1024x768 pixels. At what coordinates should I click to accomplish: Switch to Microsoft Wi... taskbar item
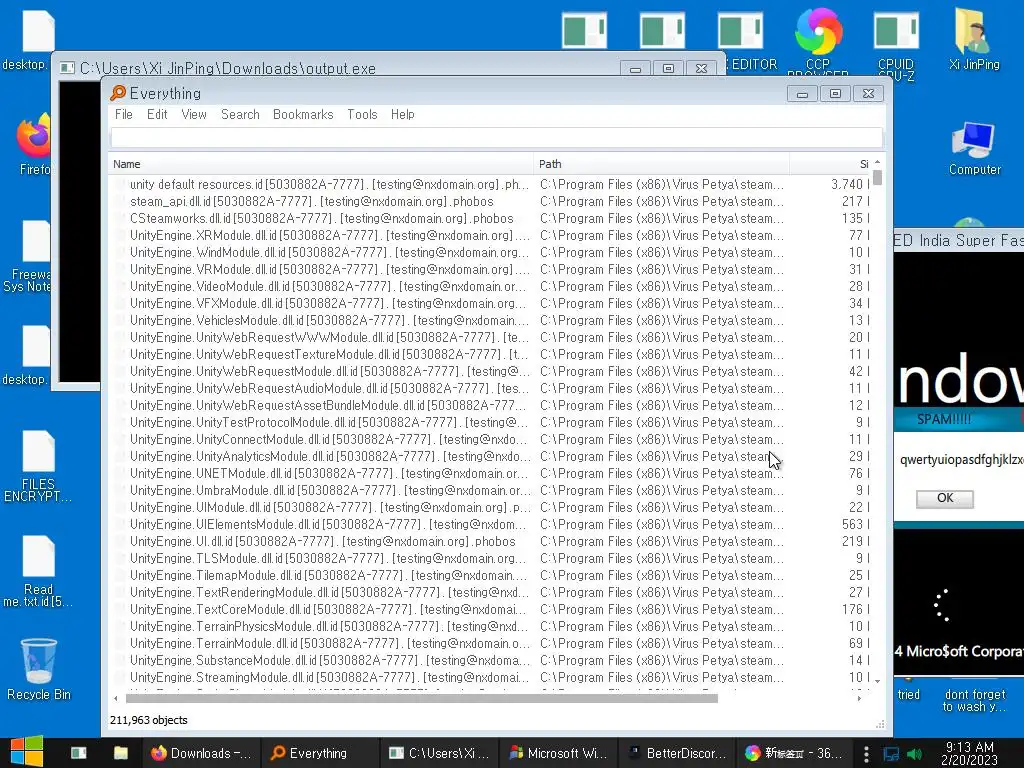click(x=558, y=753)
